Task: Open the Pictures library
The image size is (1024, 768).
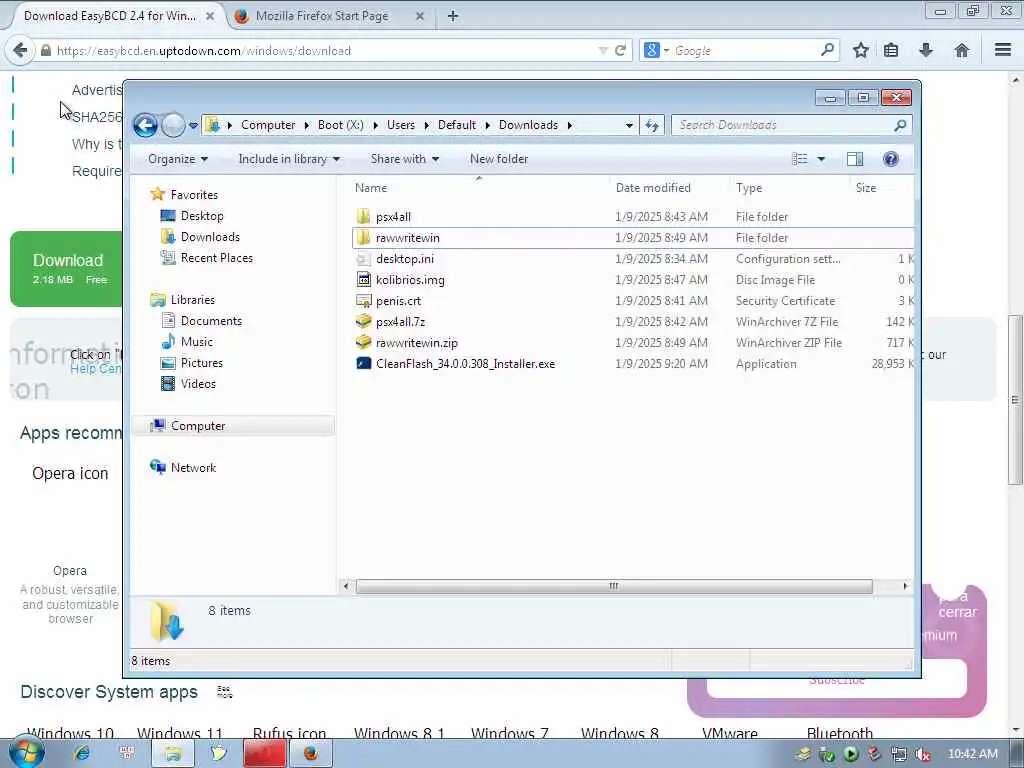Action: (x=202, y=362)
